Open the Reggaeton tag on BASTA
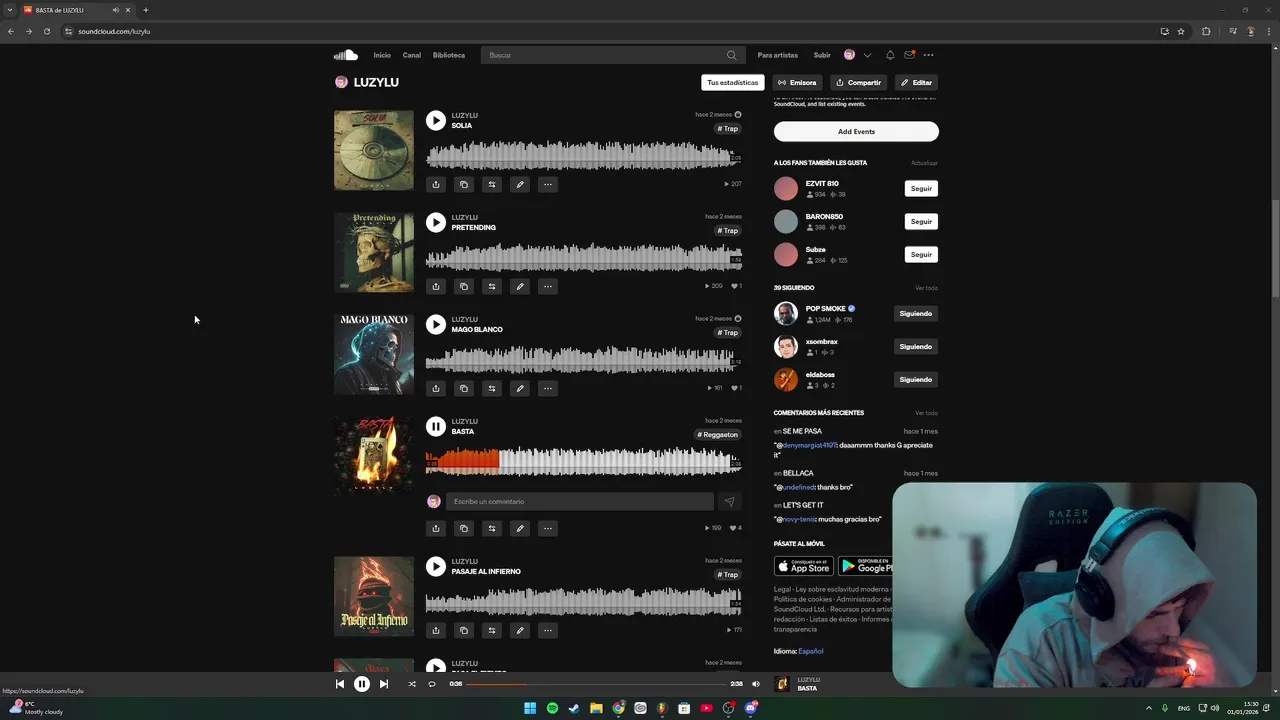 (x=718, y=435)
